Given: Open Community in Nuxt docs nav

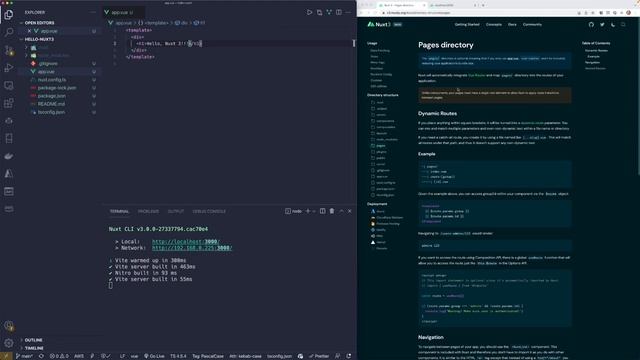Looking at the screenshot, I should tap(532, 24).
